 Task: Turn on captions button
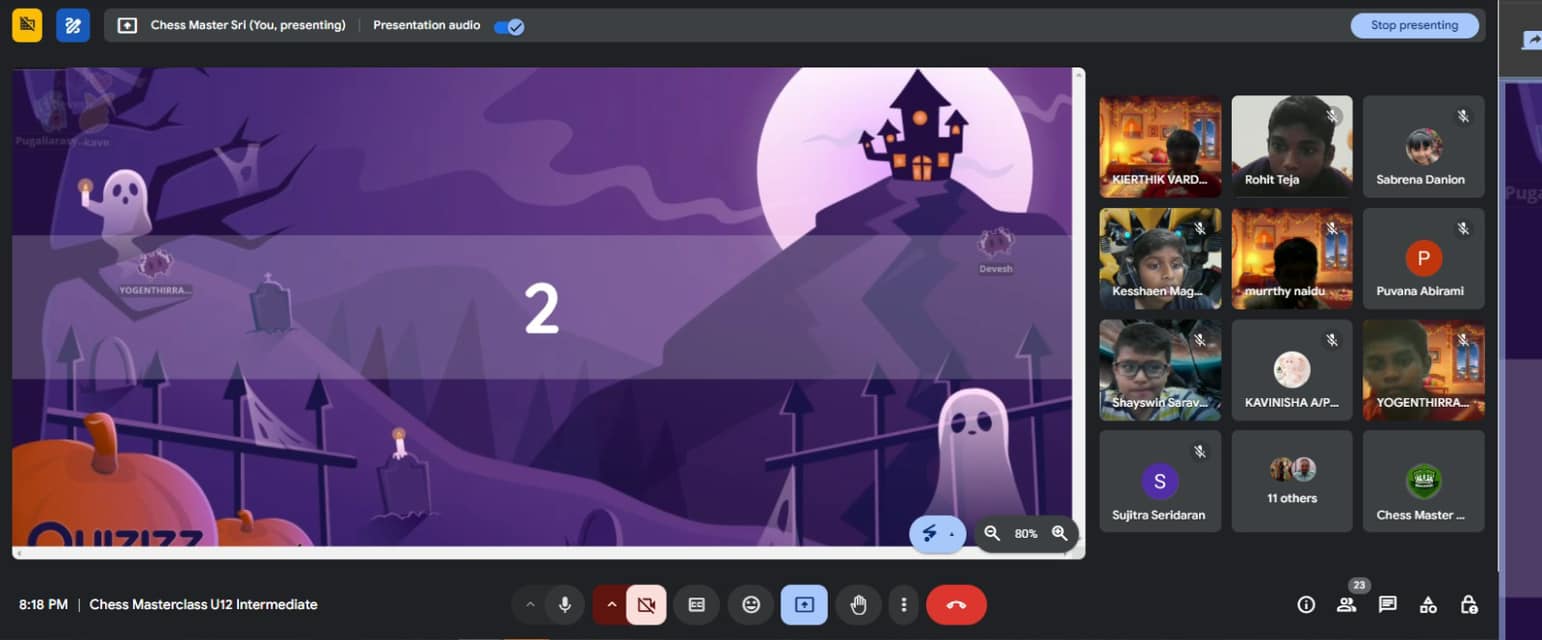697,604
